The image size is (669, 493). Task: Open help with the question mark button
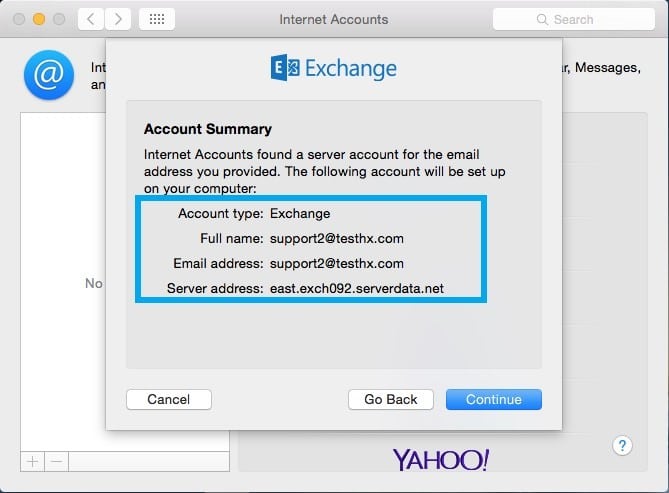622,446
